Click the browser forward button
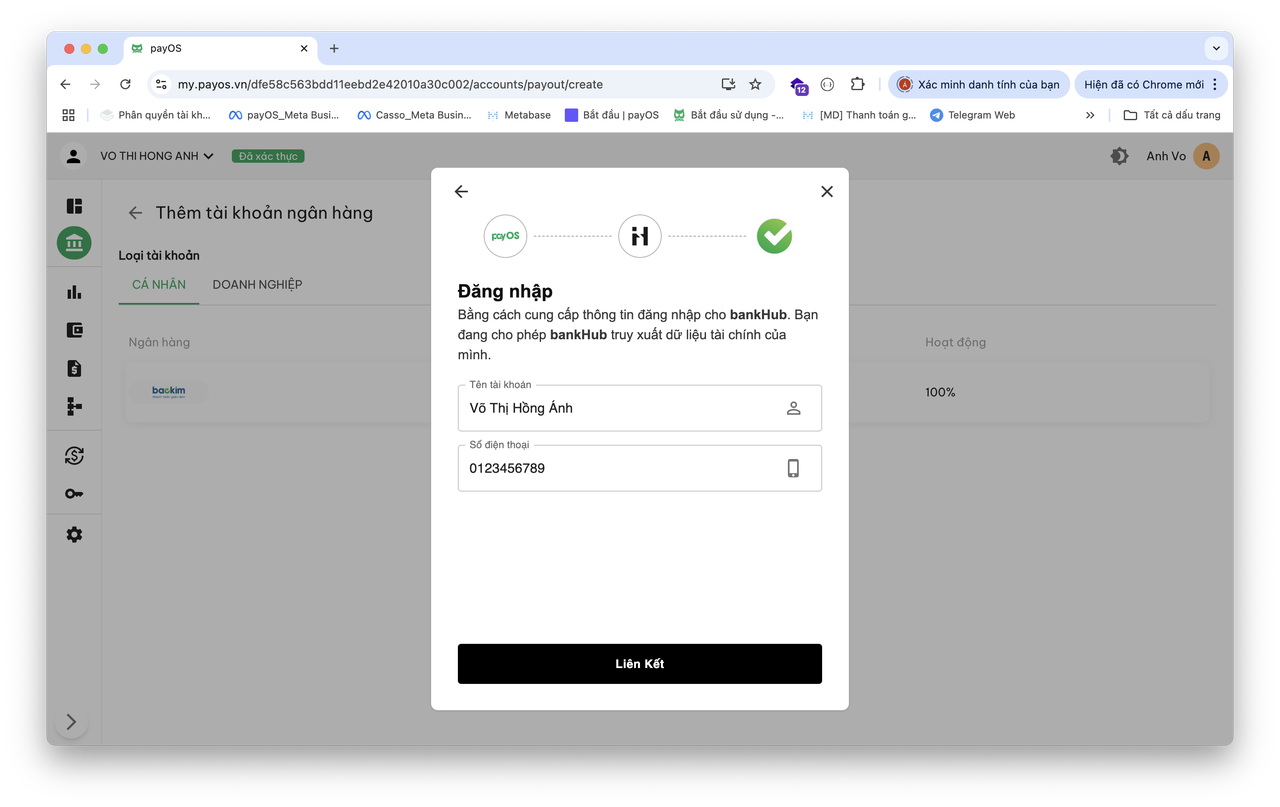 pos(95,85)
